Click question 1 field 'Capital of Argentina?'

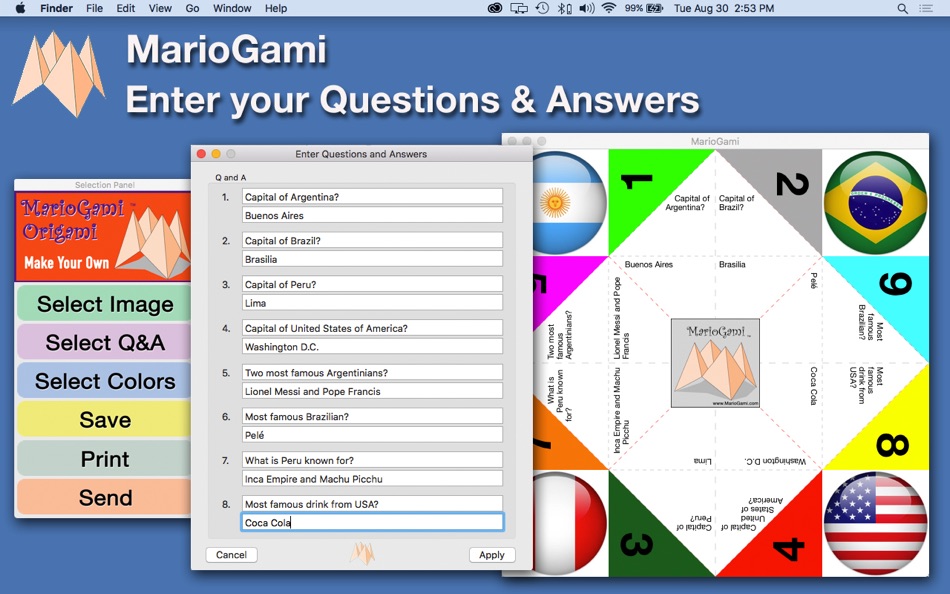tap(372, 196)
